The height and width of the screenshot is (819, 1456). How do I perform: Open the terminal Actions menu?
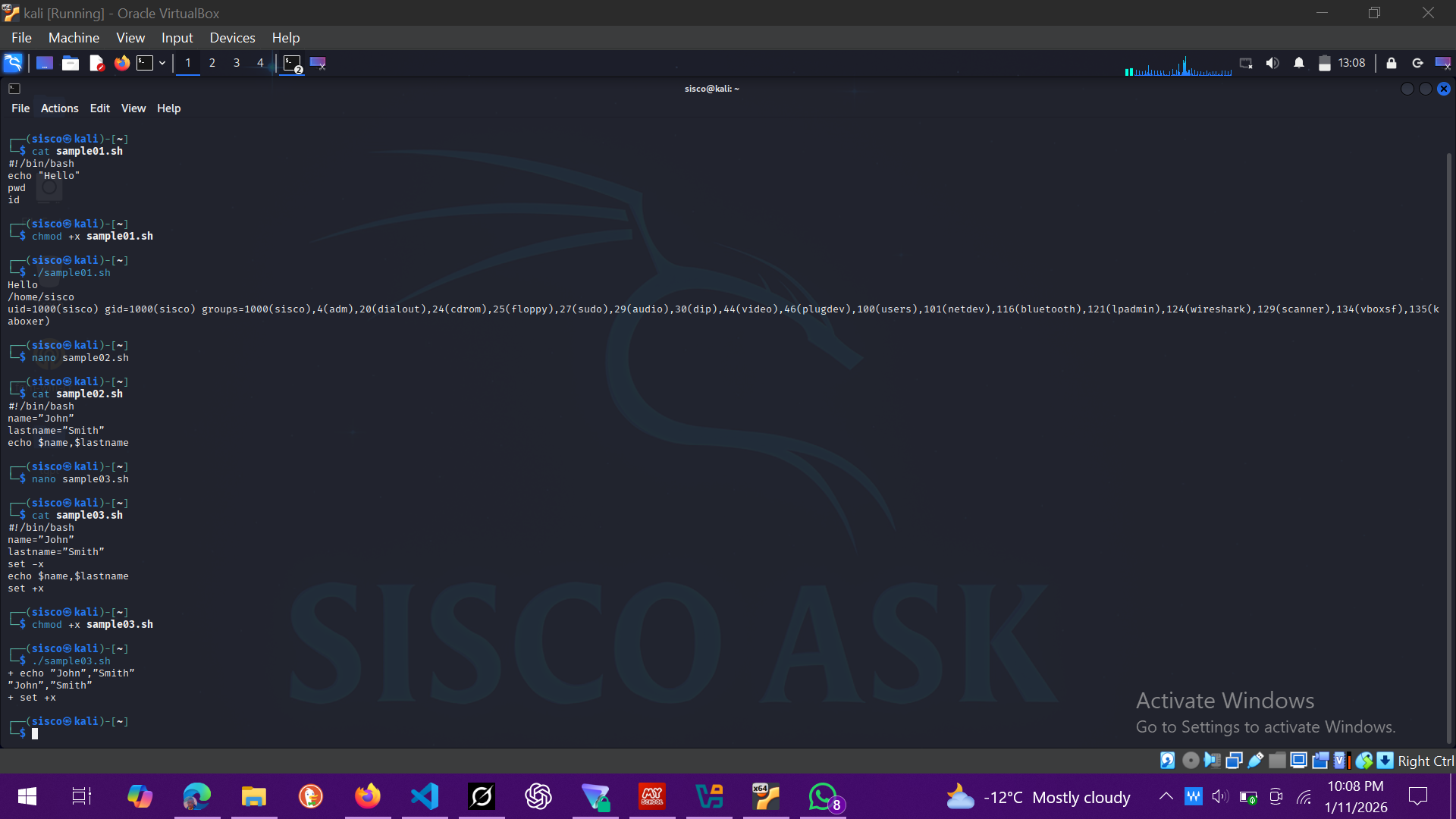click(x=60, y=108)
